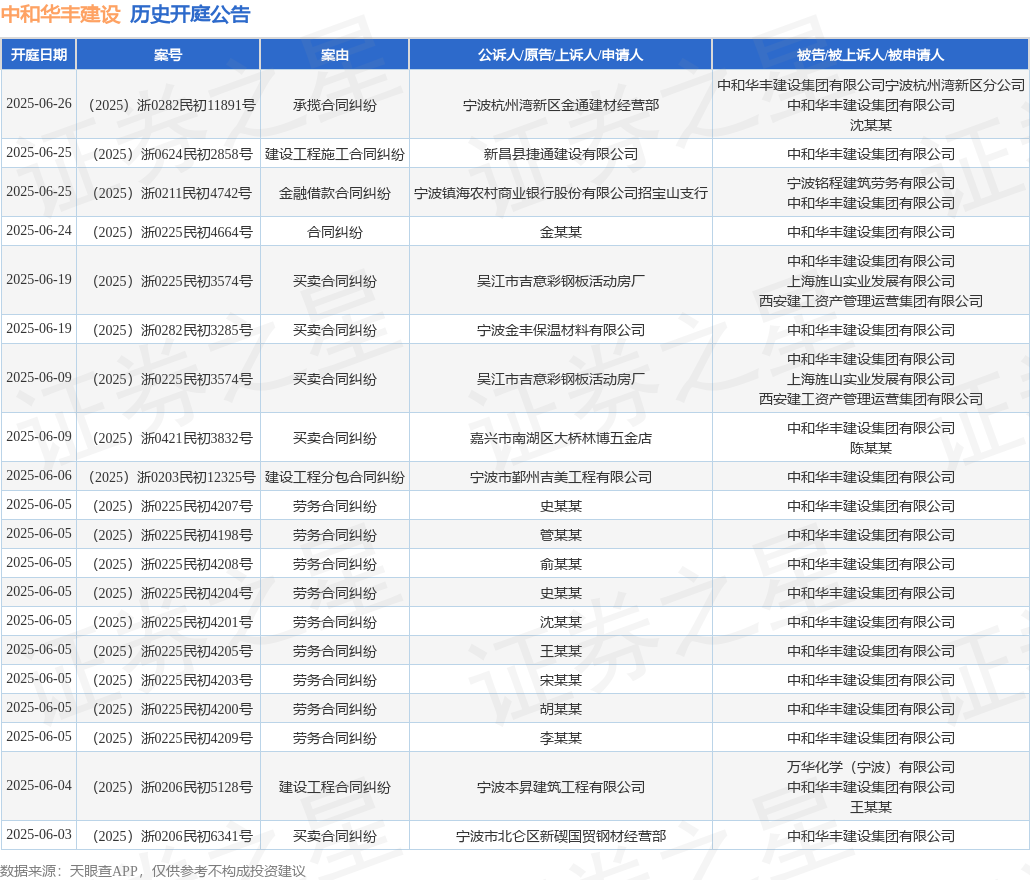This screenshot has width=1030, height=880.
Task: Click case number 浙0225民初4664号
Action: [173, 232]
